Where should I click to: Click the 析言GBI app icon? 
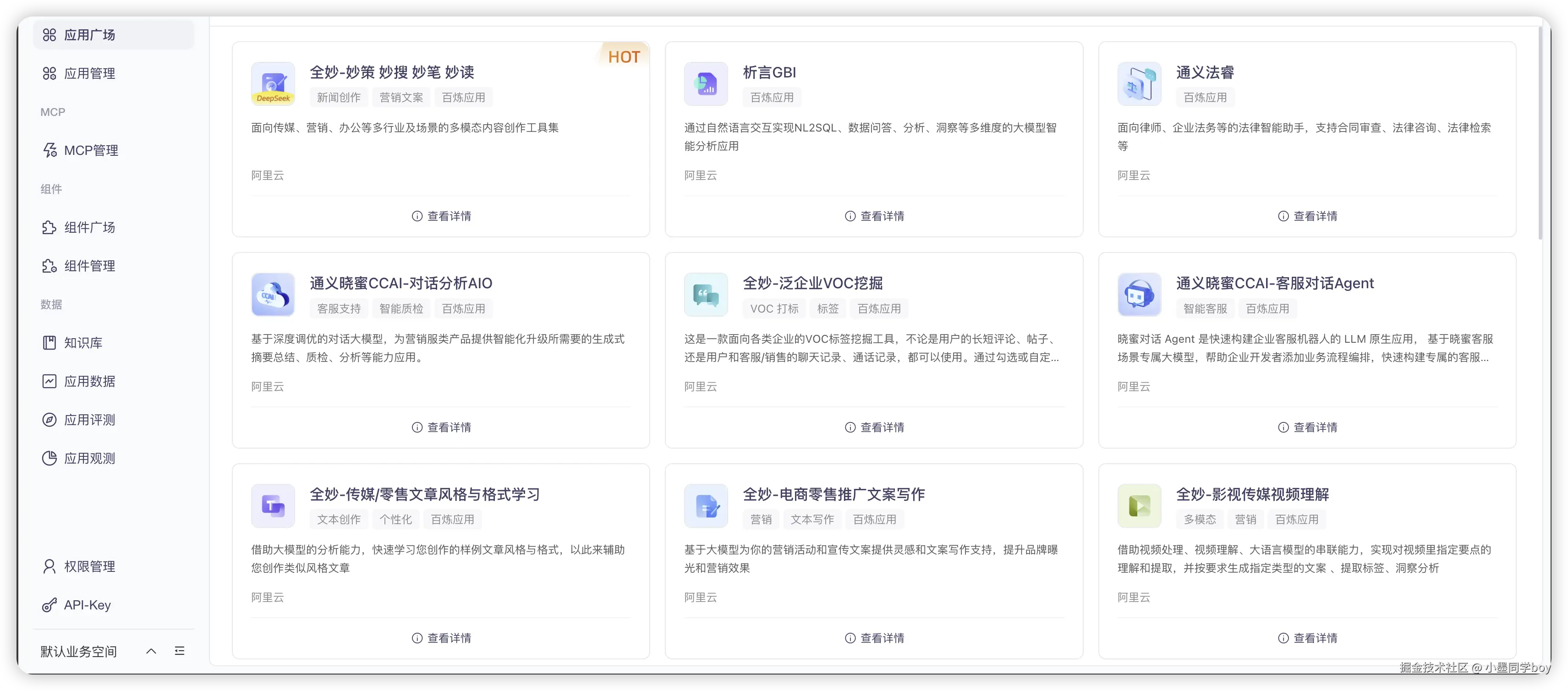coord(706,83)
